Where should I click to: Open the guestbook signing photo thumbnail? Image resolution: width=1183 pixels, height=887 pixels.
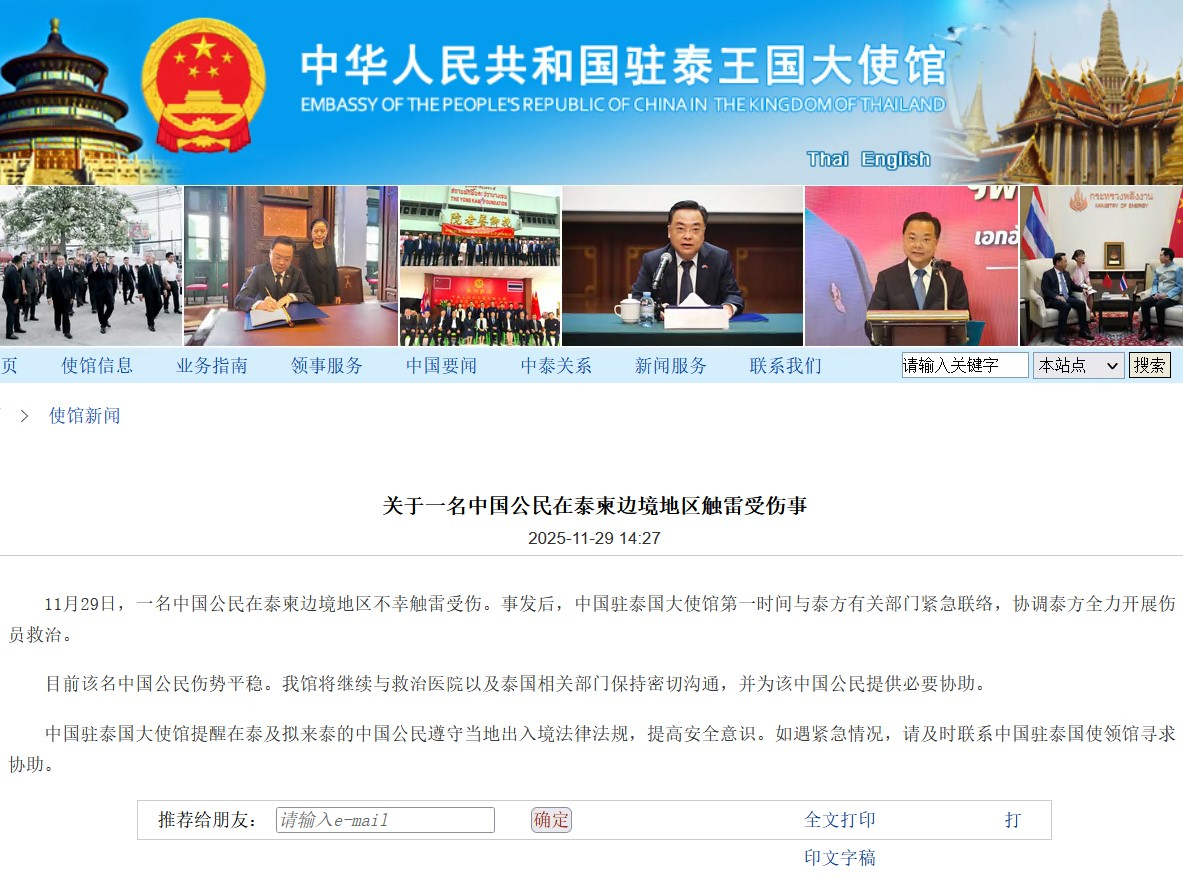pyautogui.click(x=290, y=266)
